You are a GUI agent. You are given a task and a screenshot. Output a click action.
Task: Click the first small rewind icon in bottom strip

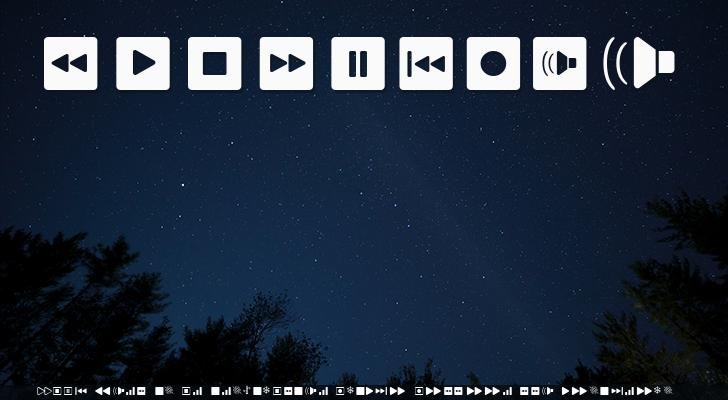tap(102, 390)
